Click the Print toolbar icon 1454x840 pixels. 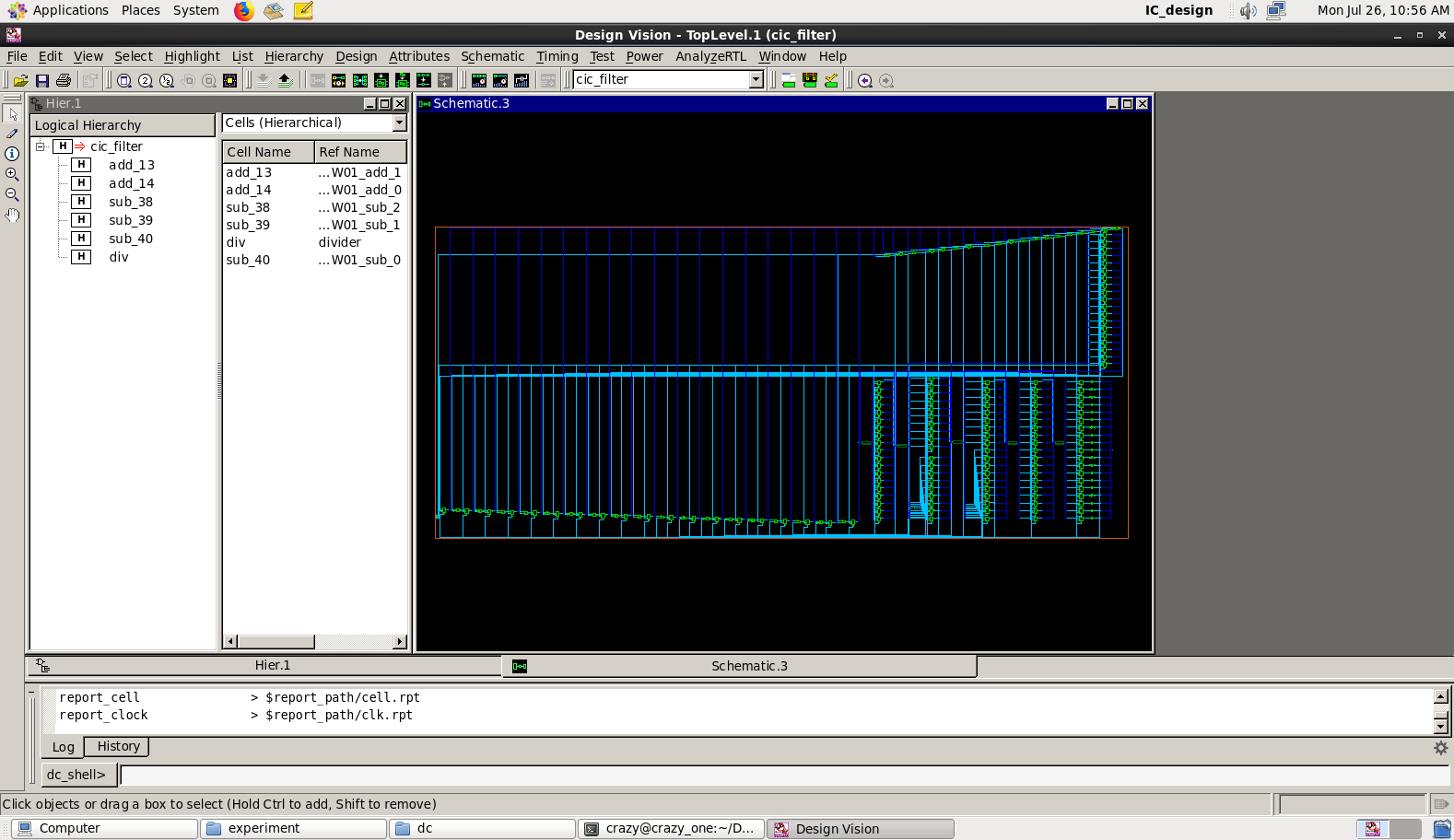[64, 80]
